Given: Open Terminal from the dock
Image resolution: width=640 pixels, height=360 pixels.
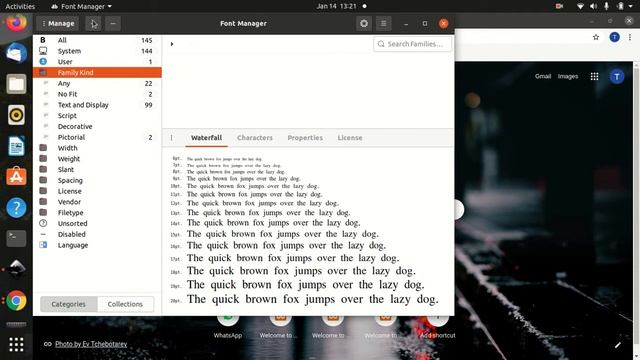Looking at the screenshot, I should (16, 239).
